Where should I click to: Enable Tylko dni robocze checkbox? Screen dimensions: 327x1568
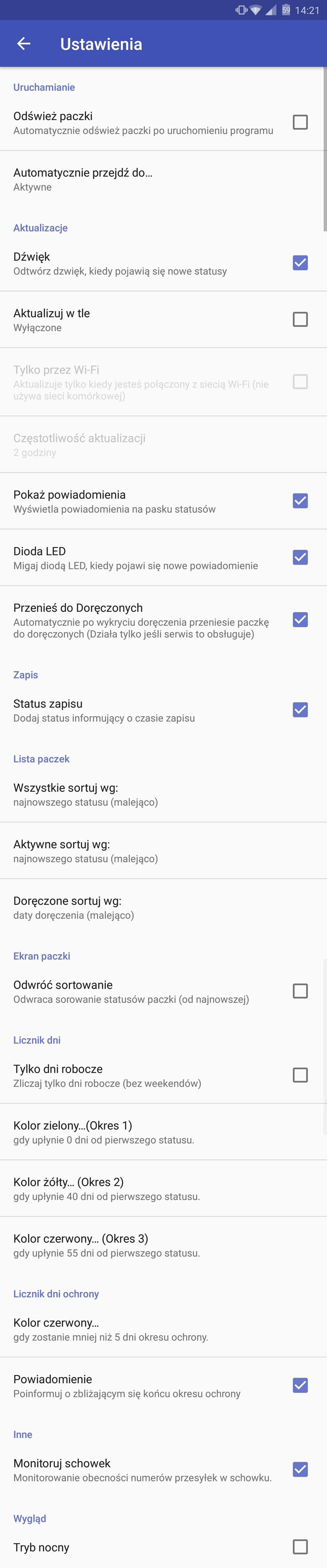300,1076
